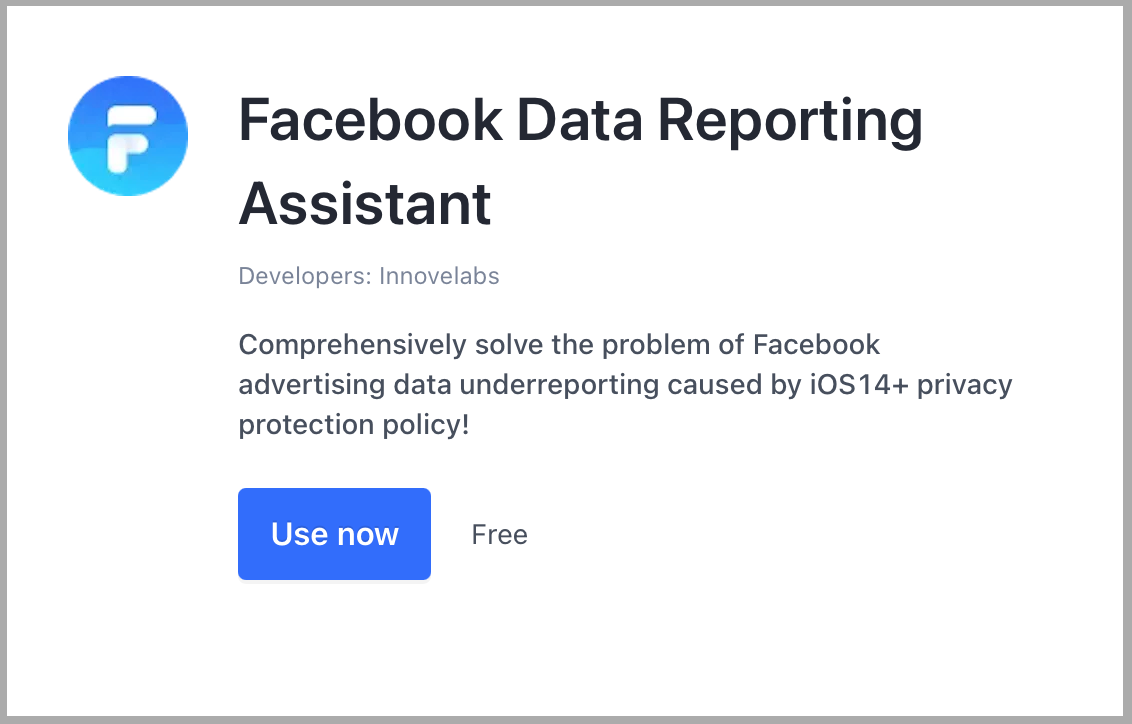Click Facebook at the end of the first description line

coord(817,345)
